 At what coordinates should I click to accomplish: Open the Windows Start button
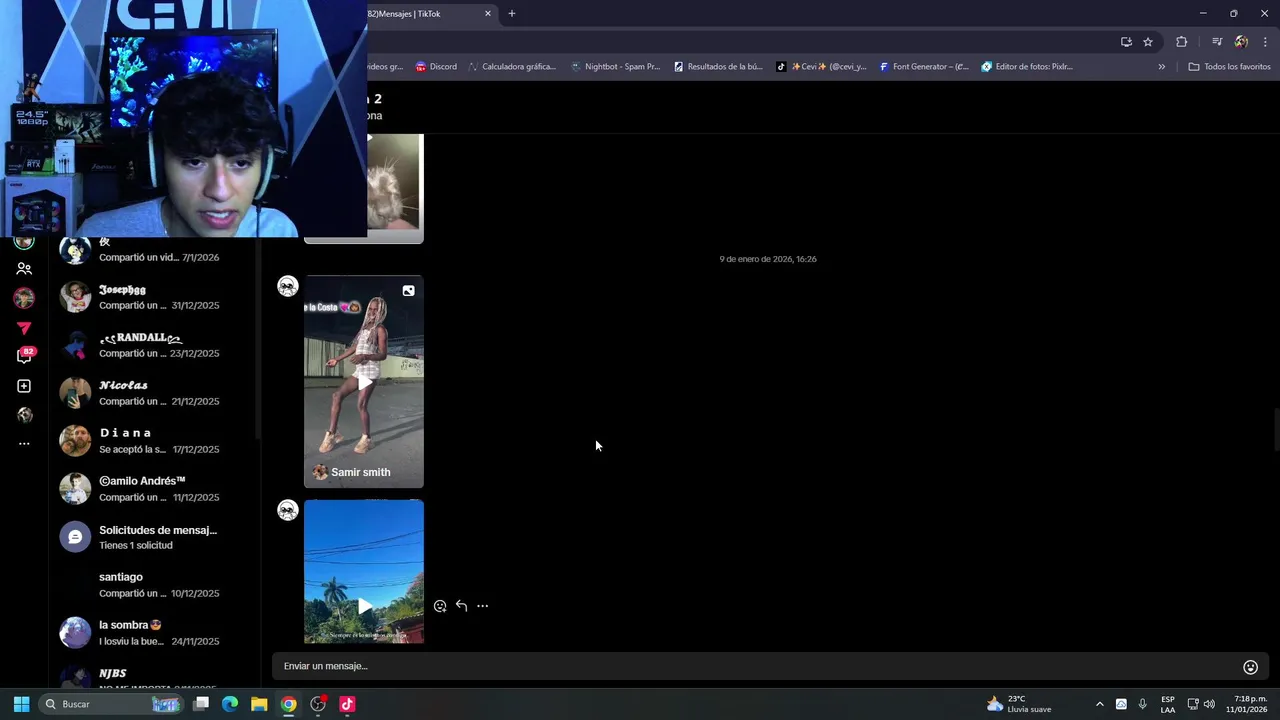pyautogui.click(x=21, y=704)
